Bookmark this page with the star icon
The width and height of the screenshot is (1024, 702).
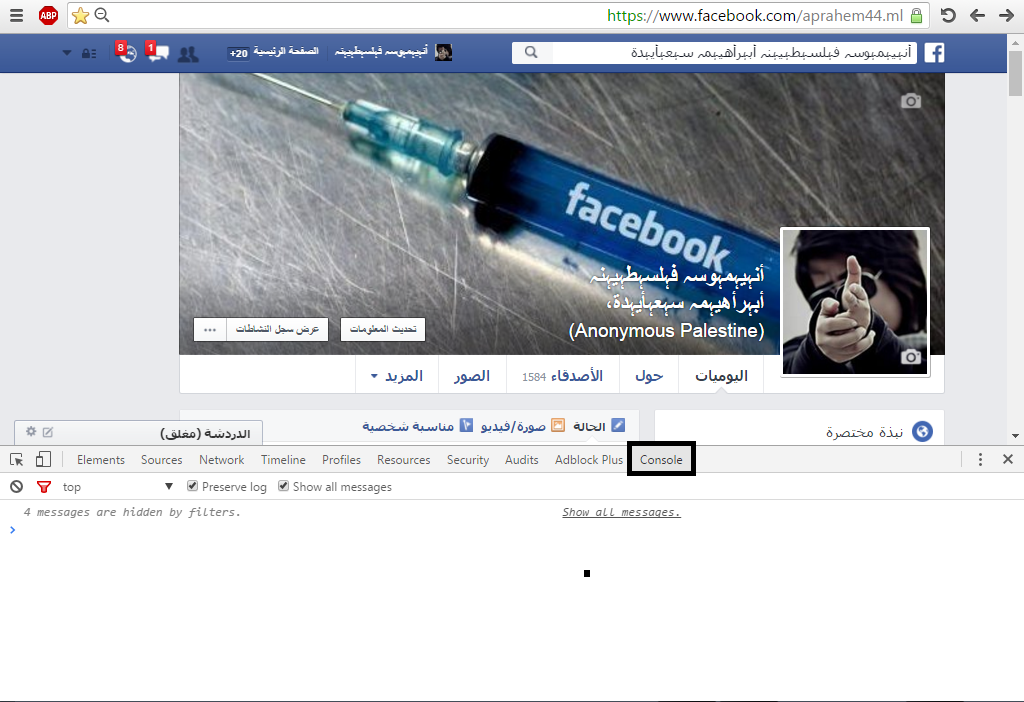80,16
